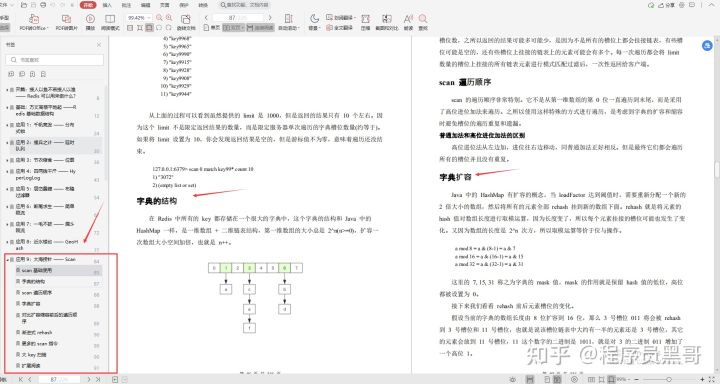
Task: Switch to the 保护 ribbon tab
Action: (184, 5)
